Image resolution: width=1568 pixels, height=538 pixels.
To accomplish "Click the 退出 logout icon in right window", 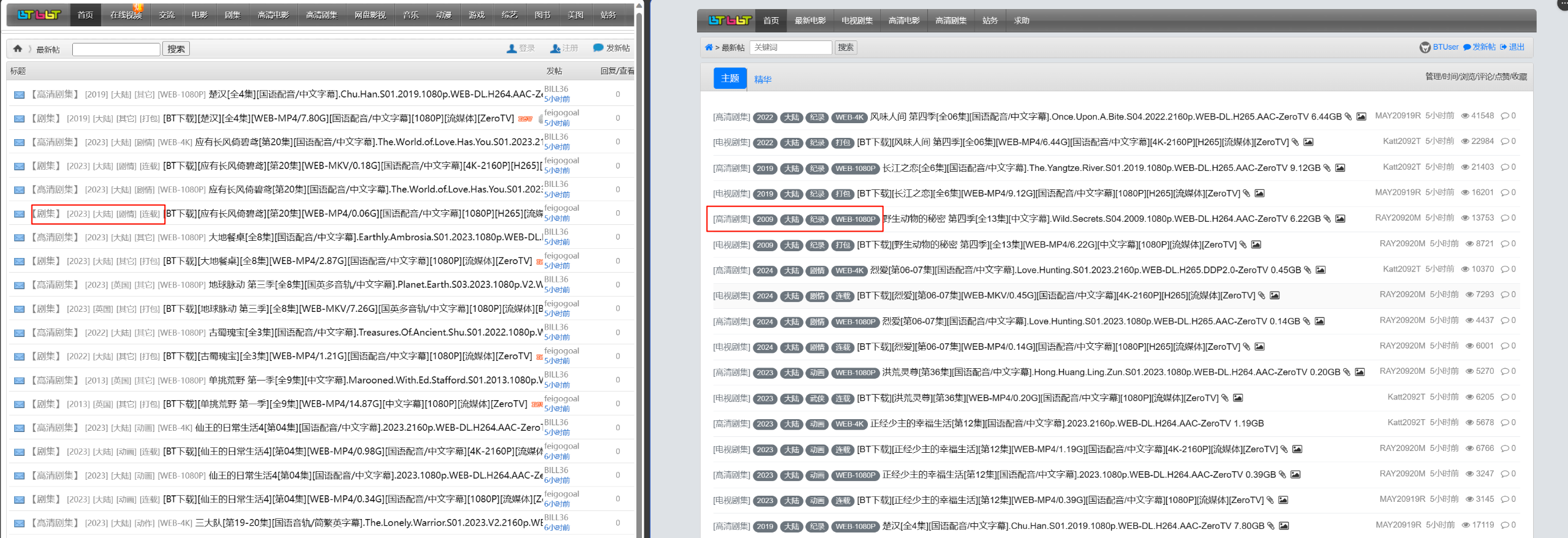I will (1503, 47).
